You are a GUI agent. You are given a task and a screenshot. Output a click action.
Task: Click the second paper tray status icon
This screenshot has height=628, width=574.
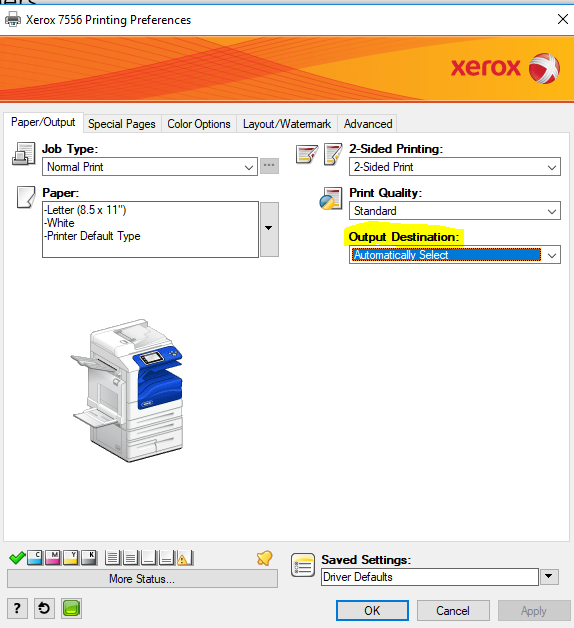[x=130, y=558]
